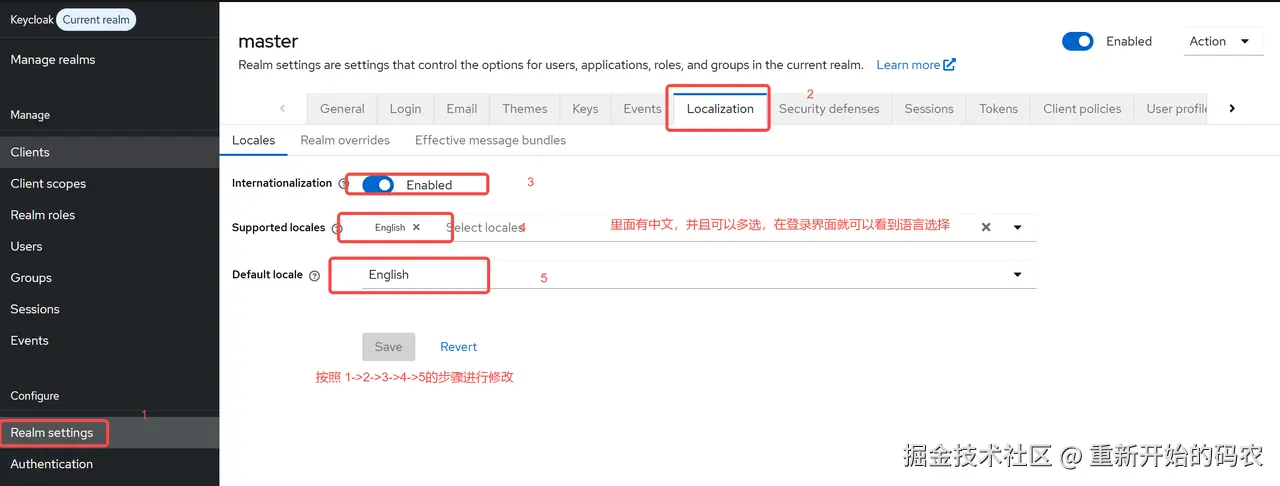The height and width of the screenshot is (486, 1280).
Task: Toggle the Internationalization Enabled switch
Action: [x=378, y=185]
